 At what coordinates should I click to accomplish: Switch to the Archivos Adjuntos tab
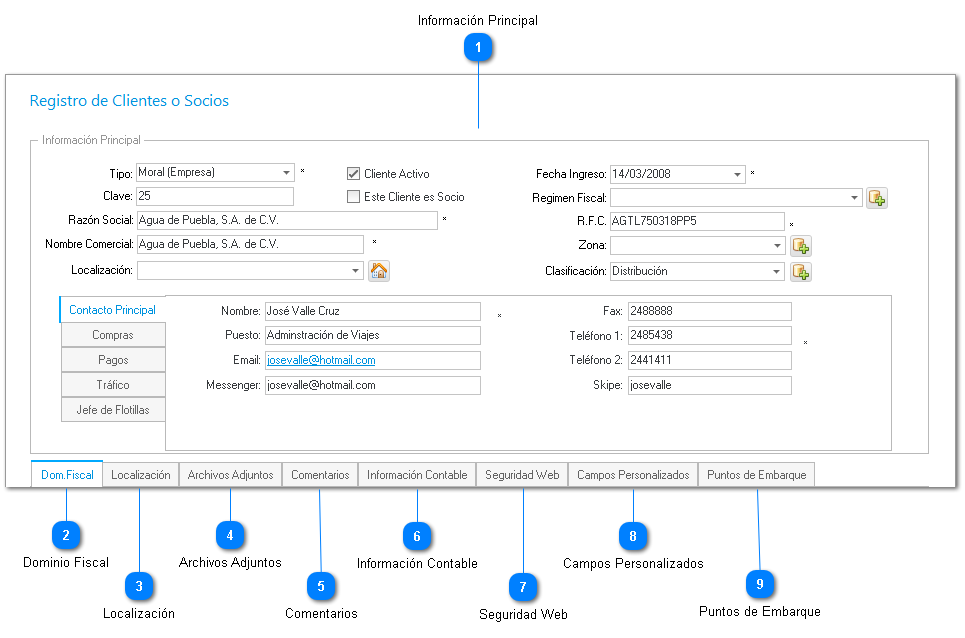230,475
